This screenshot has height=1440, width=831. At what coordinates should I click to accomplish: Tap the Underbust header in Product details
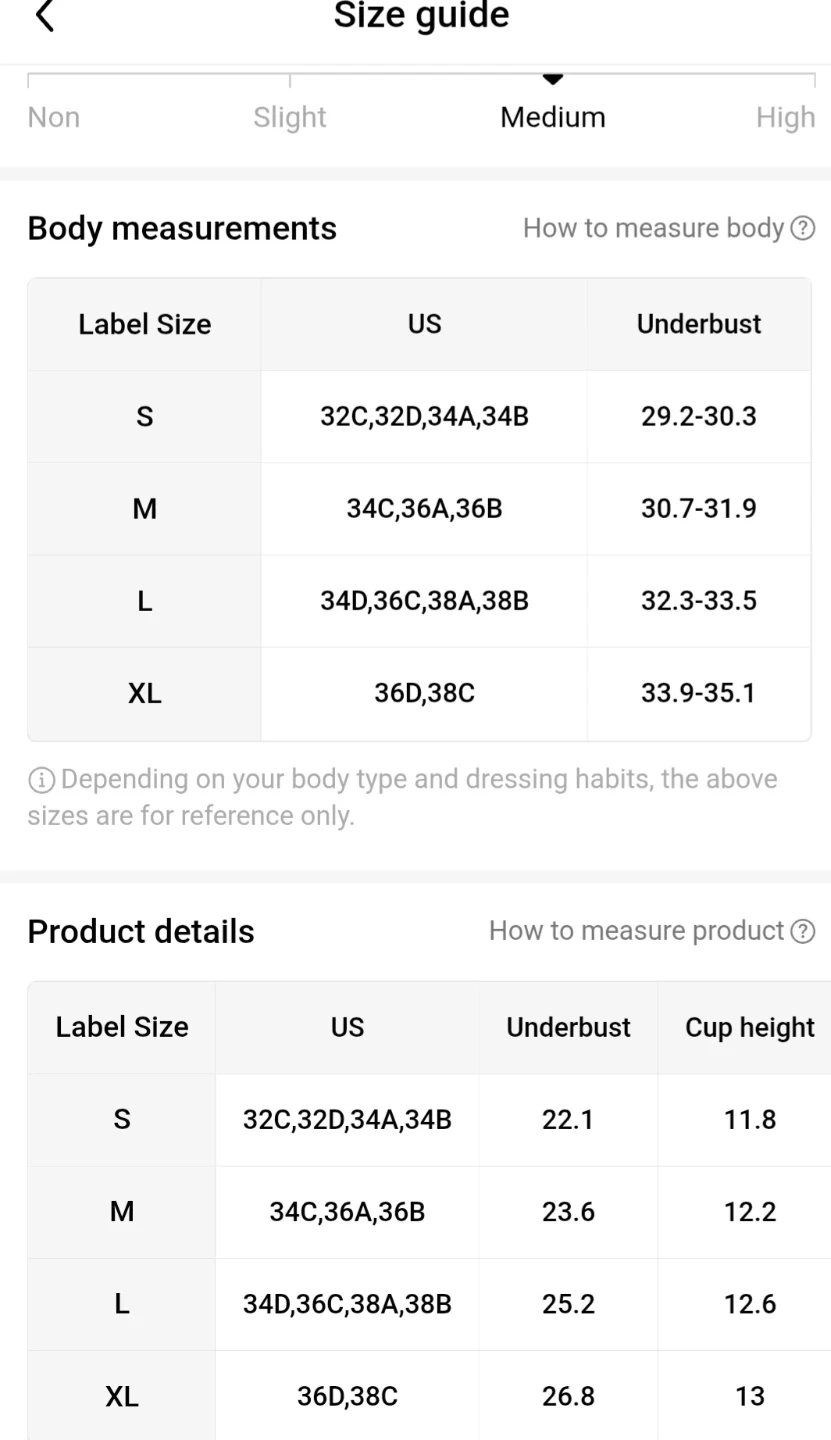click(568, 1027)
